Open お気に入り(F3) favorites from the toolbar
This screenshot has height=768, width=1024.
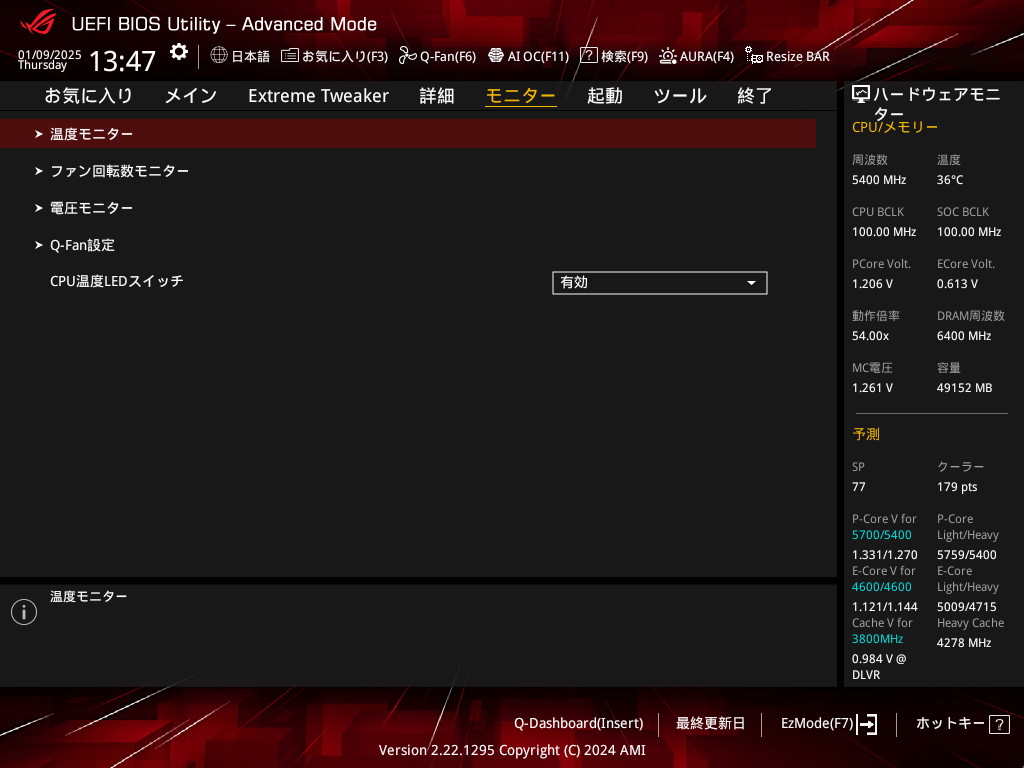coord(334,56)
